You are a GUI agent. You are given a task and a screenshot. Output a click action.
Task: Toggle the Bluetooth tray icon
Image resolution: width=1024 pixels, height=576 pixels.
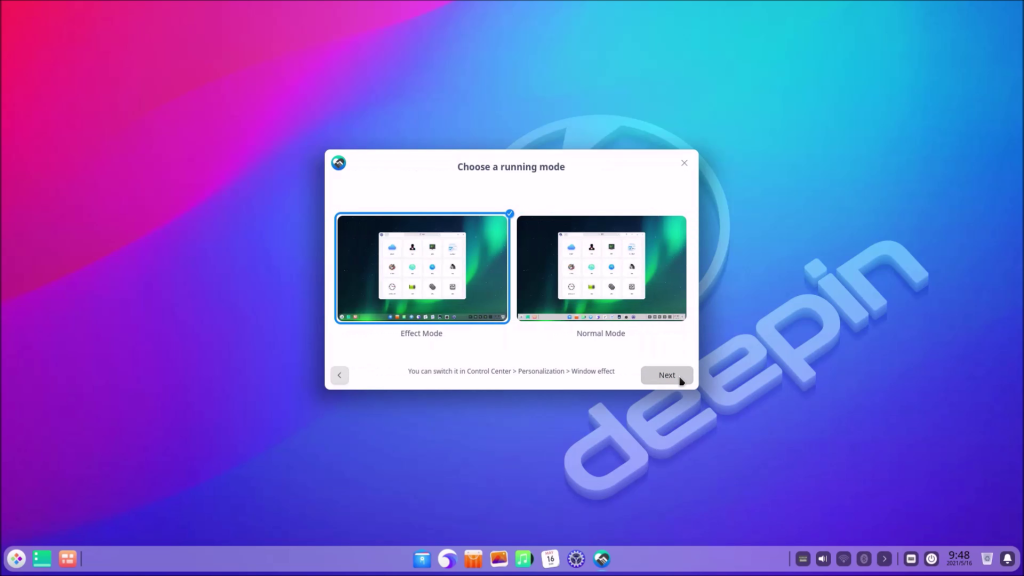click(863, 559)
